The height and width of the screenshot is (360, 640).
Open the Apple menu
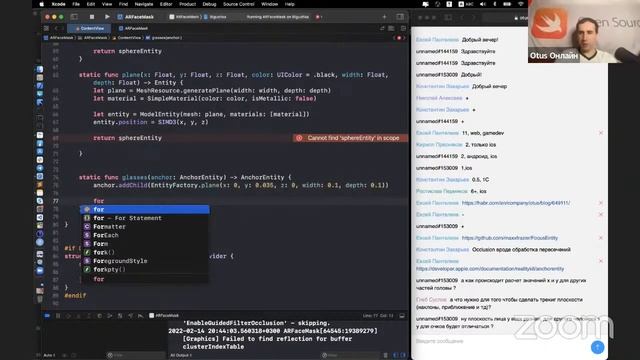41,4
